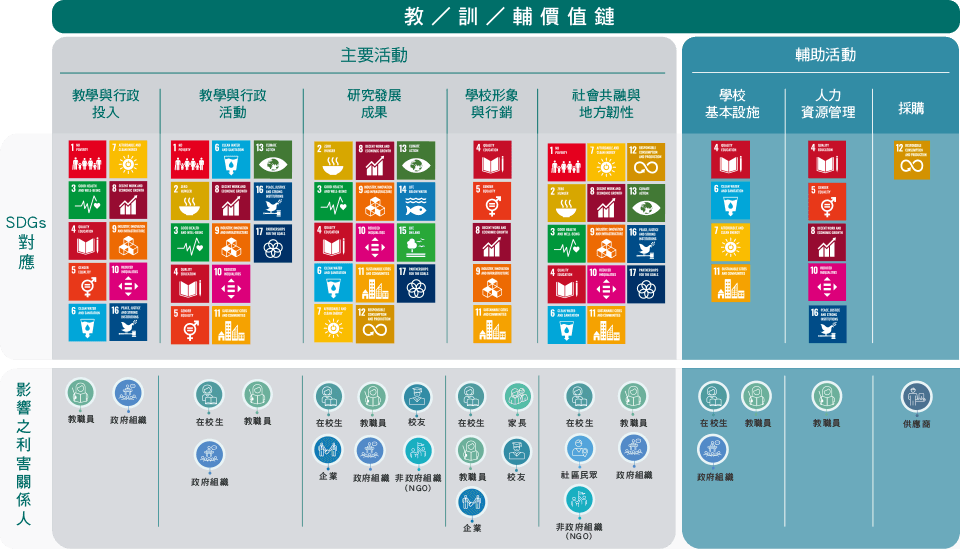Select SDG 7 icon under 學校基本設施

pyautogui.click(x=730, y=242)
